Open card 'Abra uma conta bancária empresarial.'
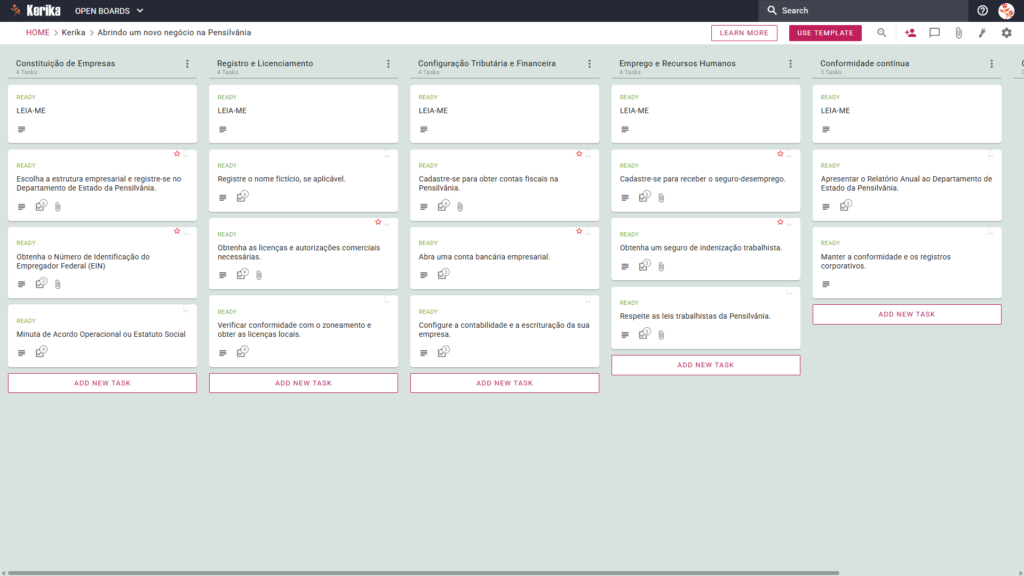This screenshot has height=576, width=1024. click(x=505, y=258)
